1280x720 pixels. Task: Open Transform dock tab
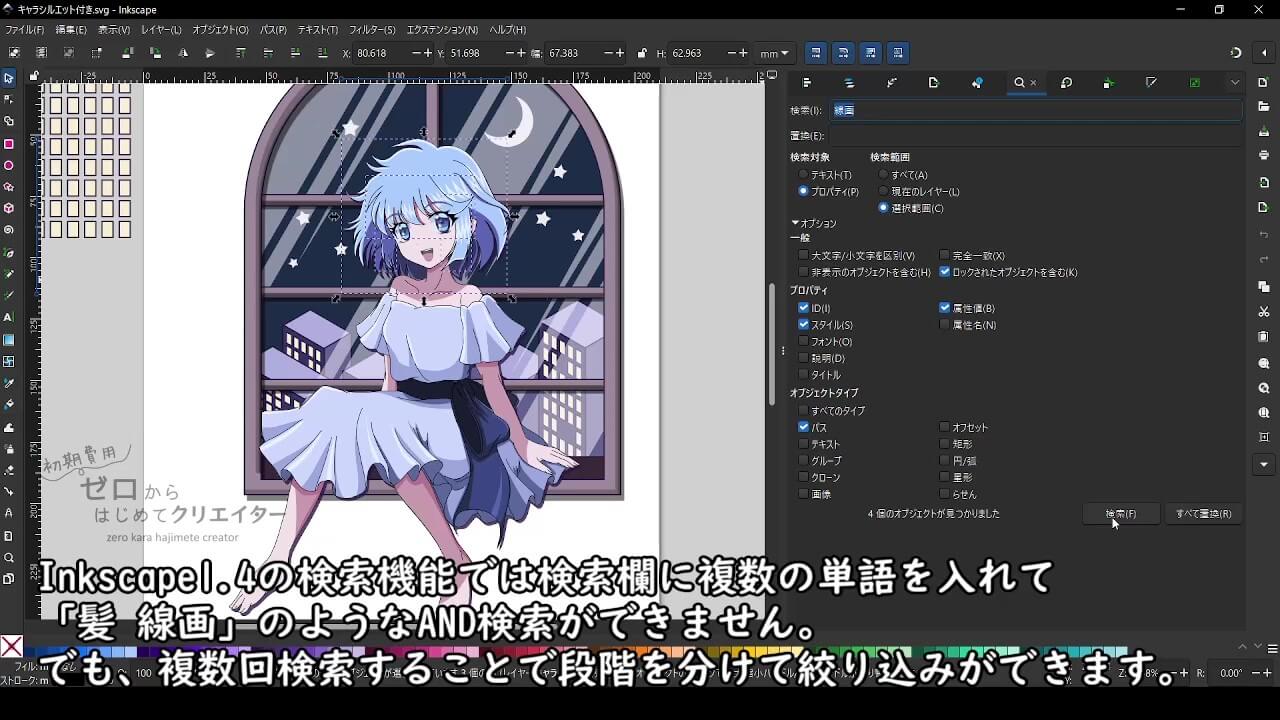click(1066, 83)
